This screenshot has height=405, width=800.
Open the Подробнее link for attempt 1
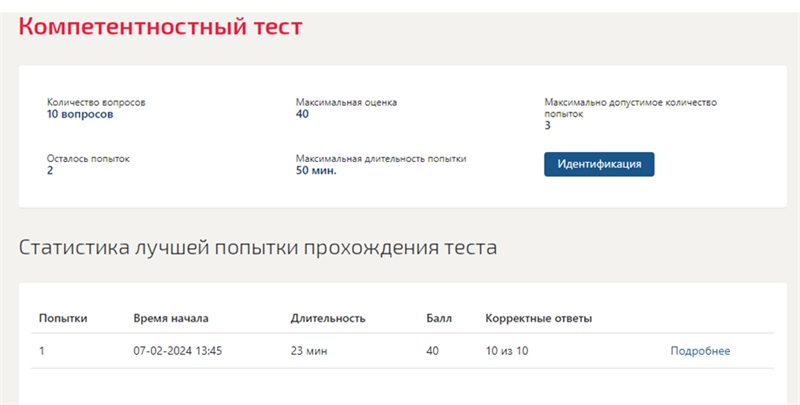(700, 351)
